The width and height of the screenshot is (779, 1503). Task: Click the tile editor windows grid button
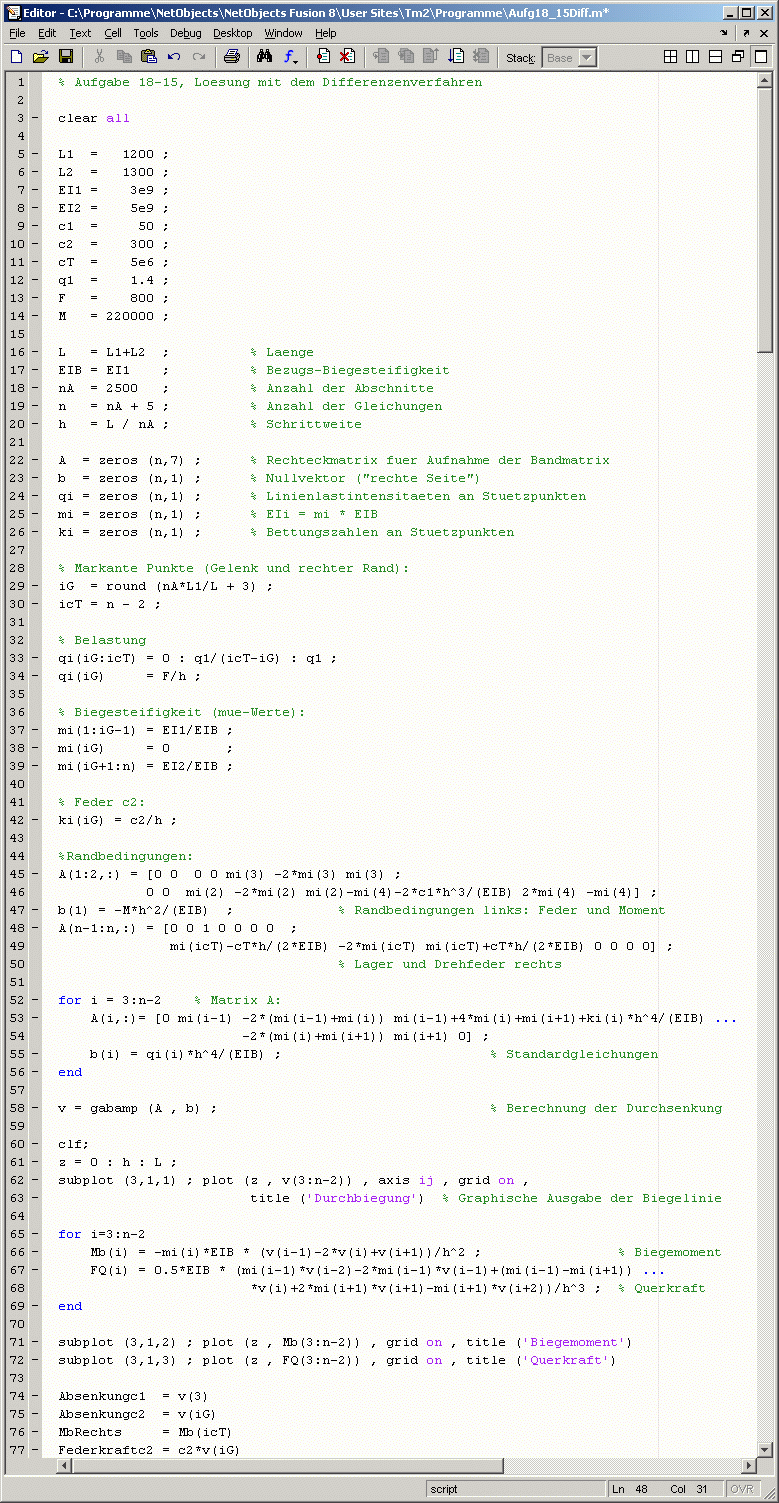(x=670, y=57)
